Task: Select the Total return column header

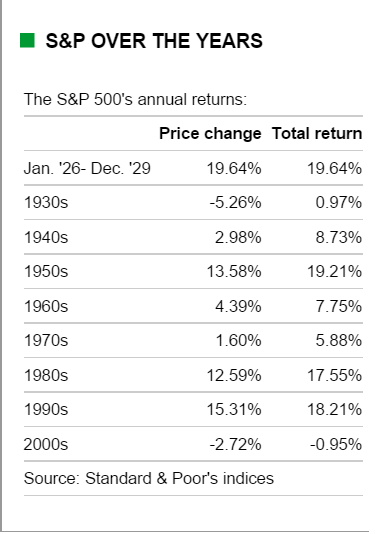Action: [317, 133]
